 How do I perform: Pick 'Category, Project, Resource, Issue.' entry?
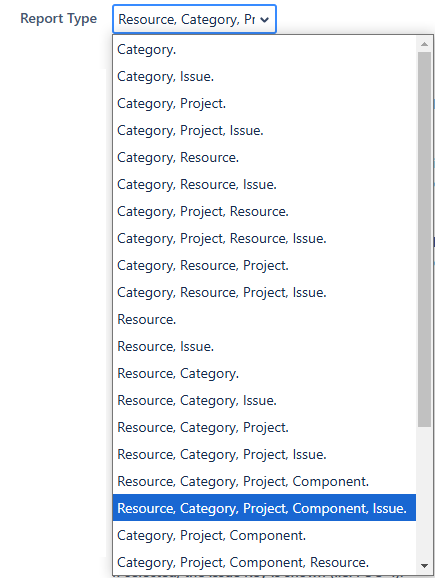[x=264, y=238]
